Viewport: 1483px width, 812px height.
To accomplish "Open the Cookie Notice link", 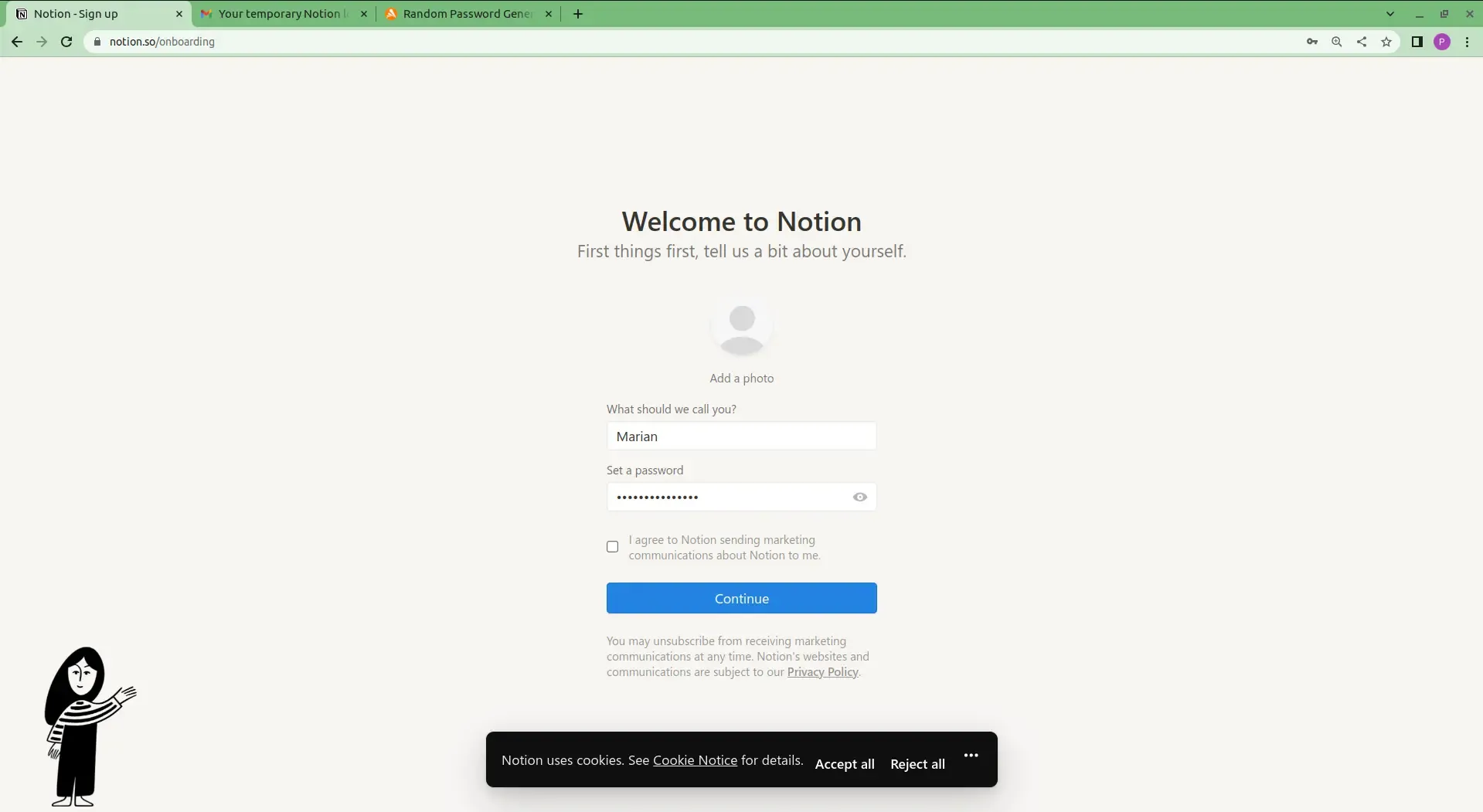I will [x=695, y=760].
